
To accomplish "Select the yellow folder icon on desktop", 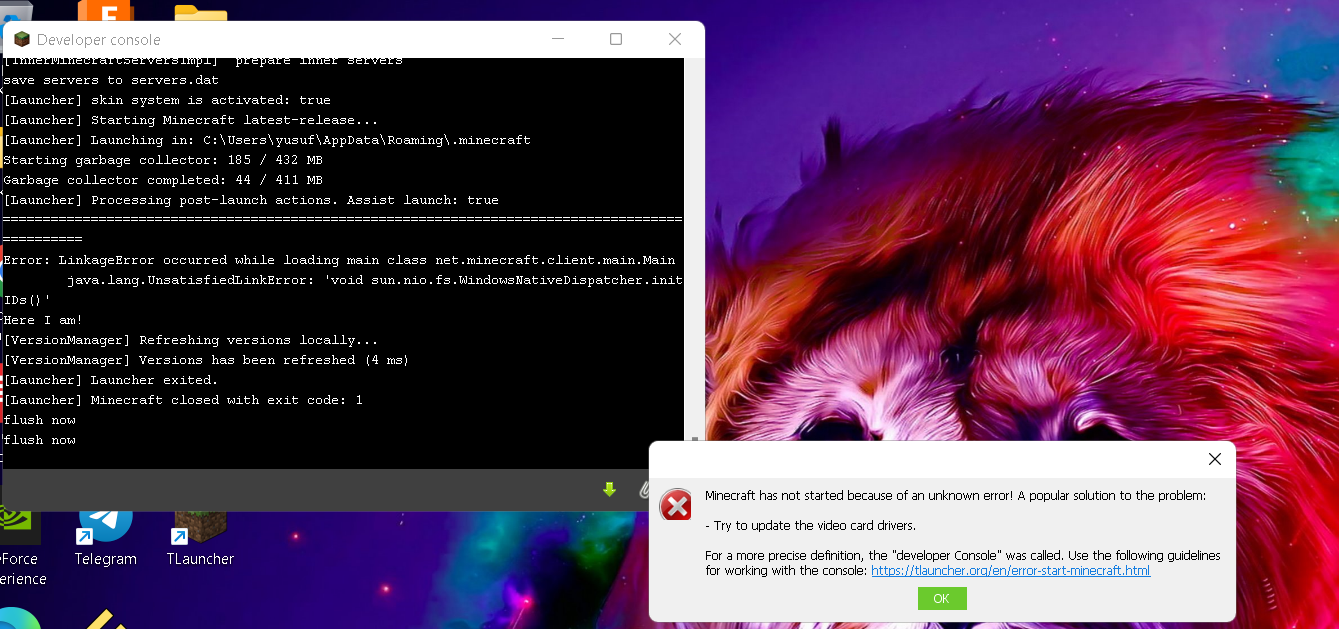I will tap(200, 13).
